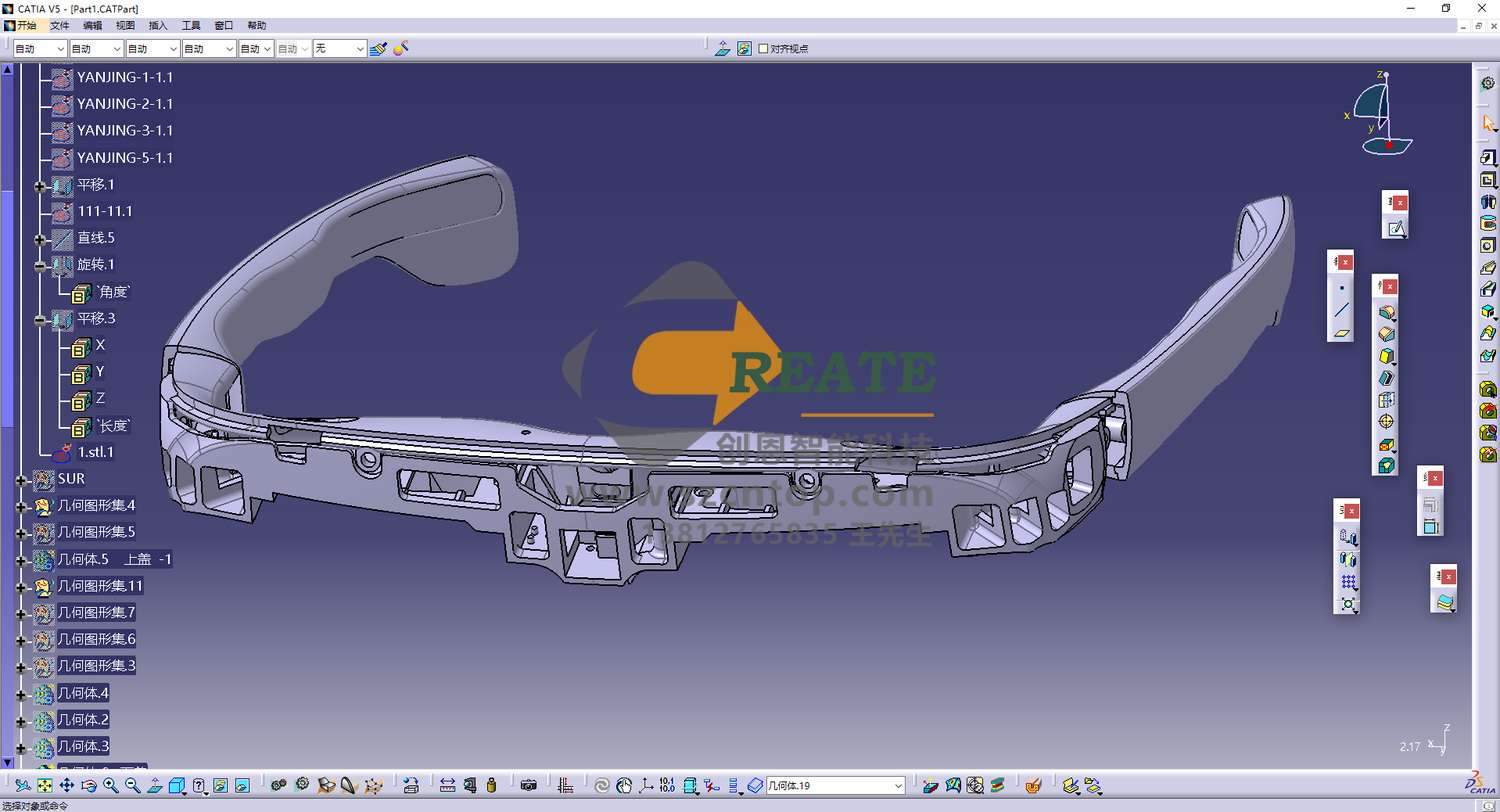This screenshot has height=812, width=1500.
Task: Click the Sketch icon in floating toolbar
Action: coord(1396,229)
